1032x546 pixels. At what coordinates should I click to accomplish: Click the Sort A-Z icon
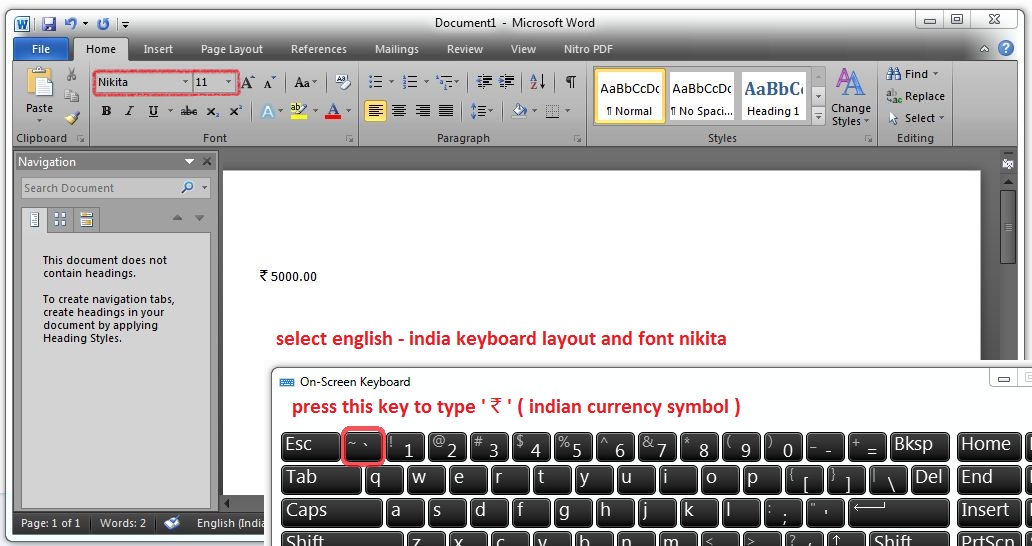point(537,82)
